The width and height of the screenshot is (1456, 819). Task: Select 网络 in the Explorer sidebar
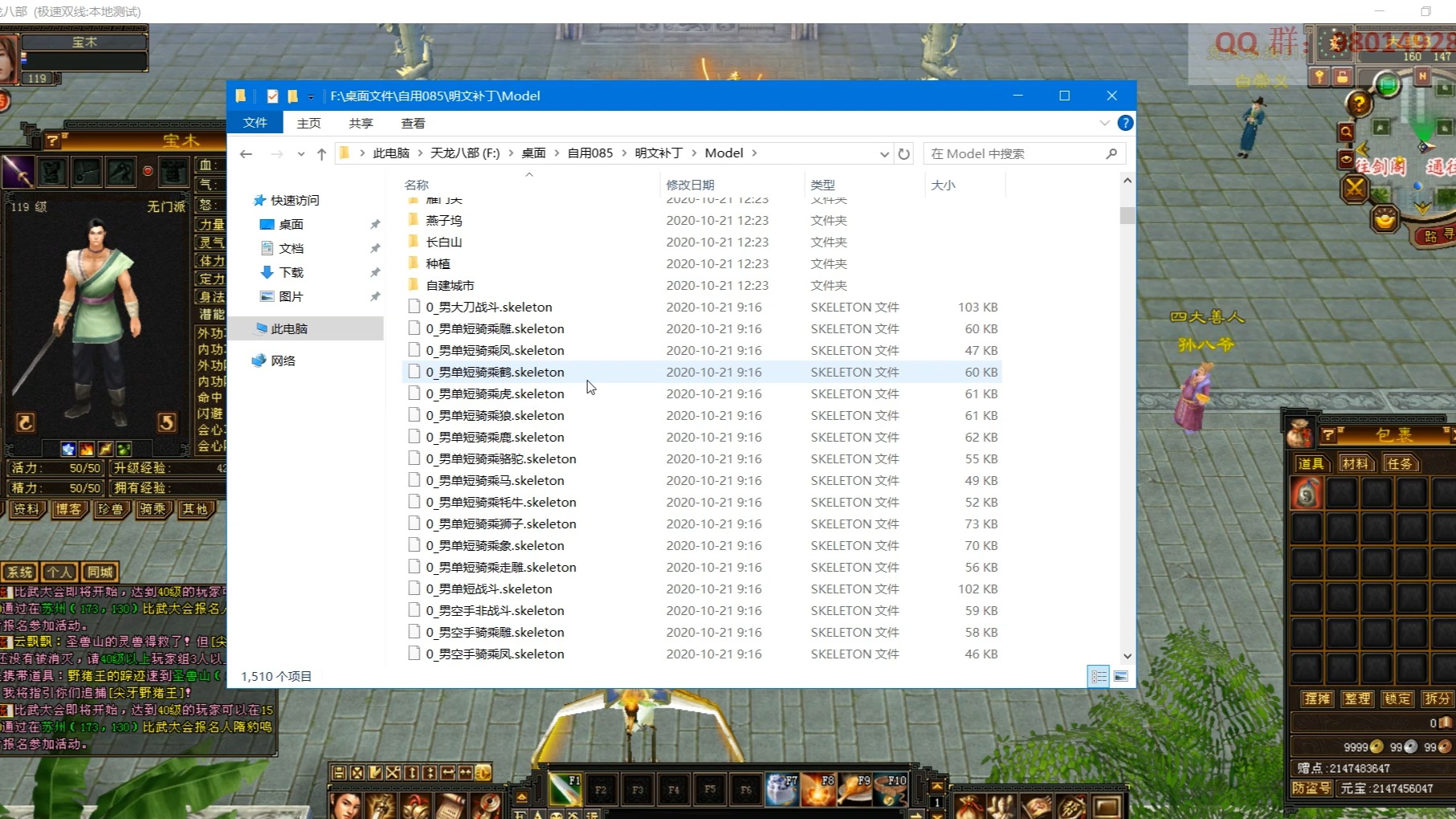(282, 361)
